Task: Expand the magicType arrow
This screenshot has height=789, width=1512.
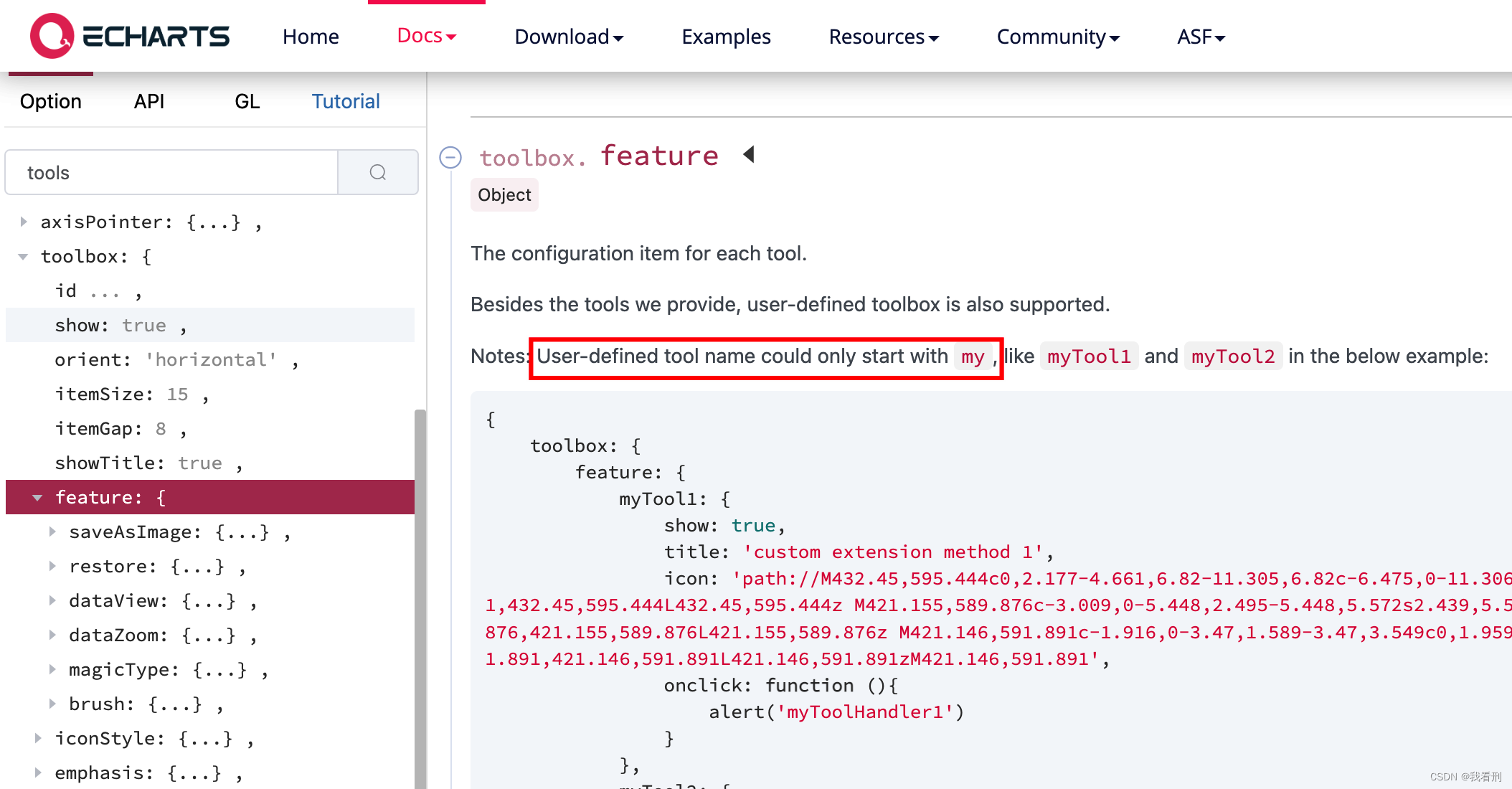Action: point(52,669)
